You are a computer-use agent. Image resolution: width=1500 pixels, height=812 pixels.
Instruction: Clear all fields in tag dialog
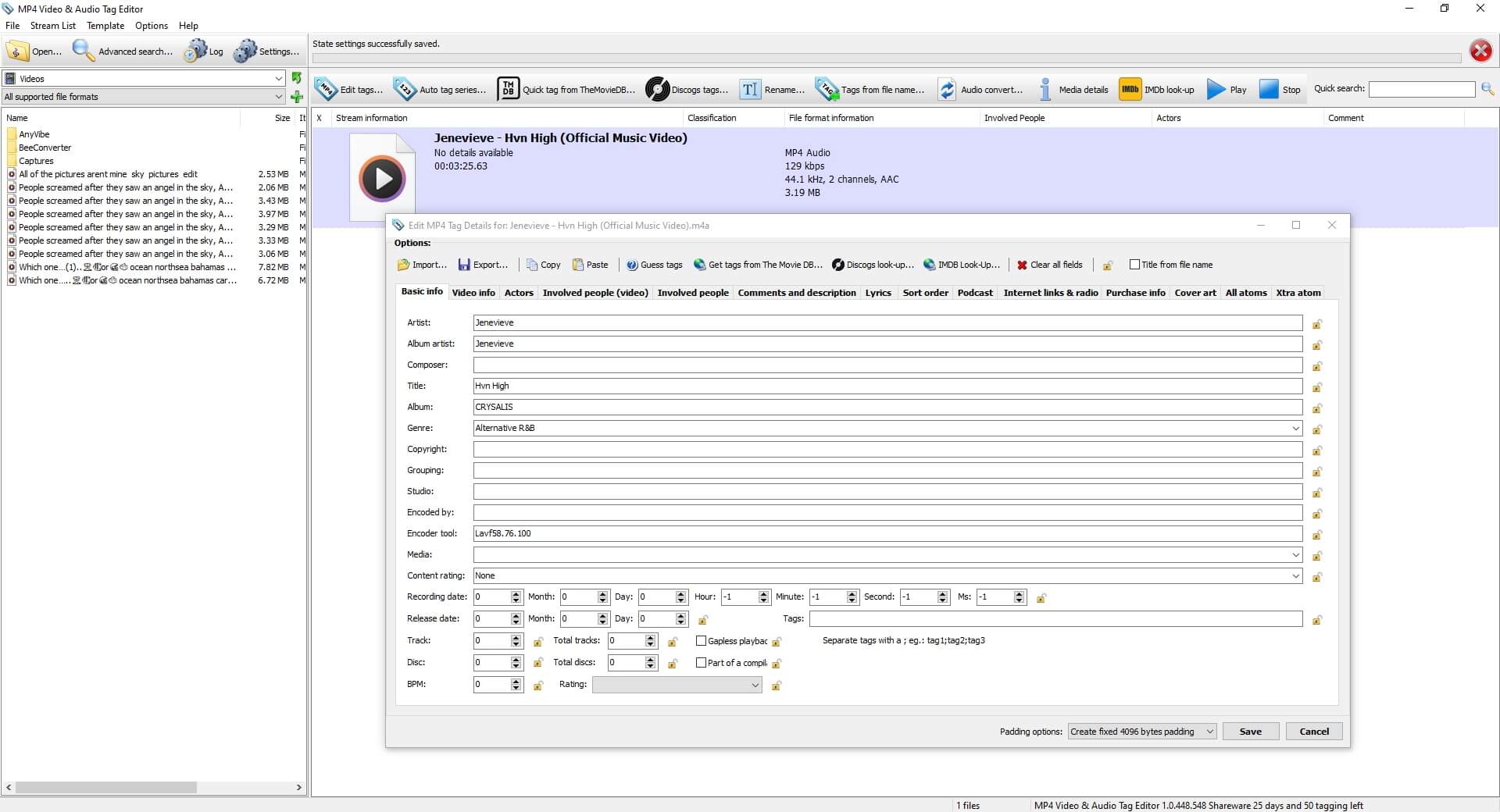click(1049, 265)
